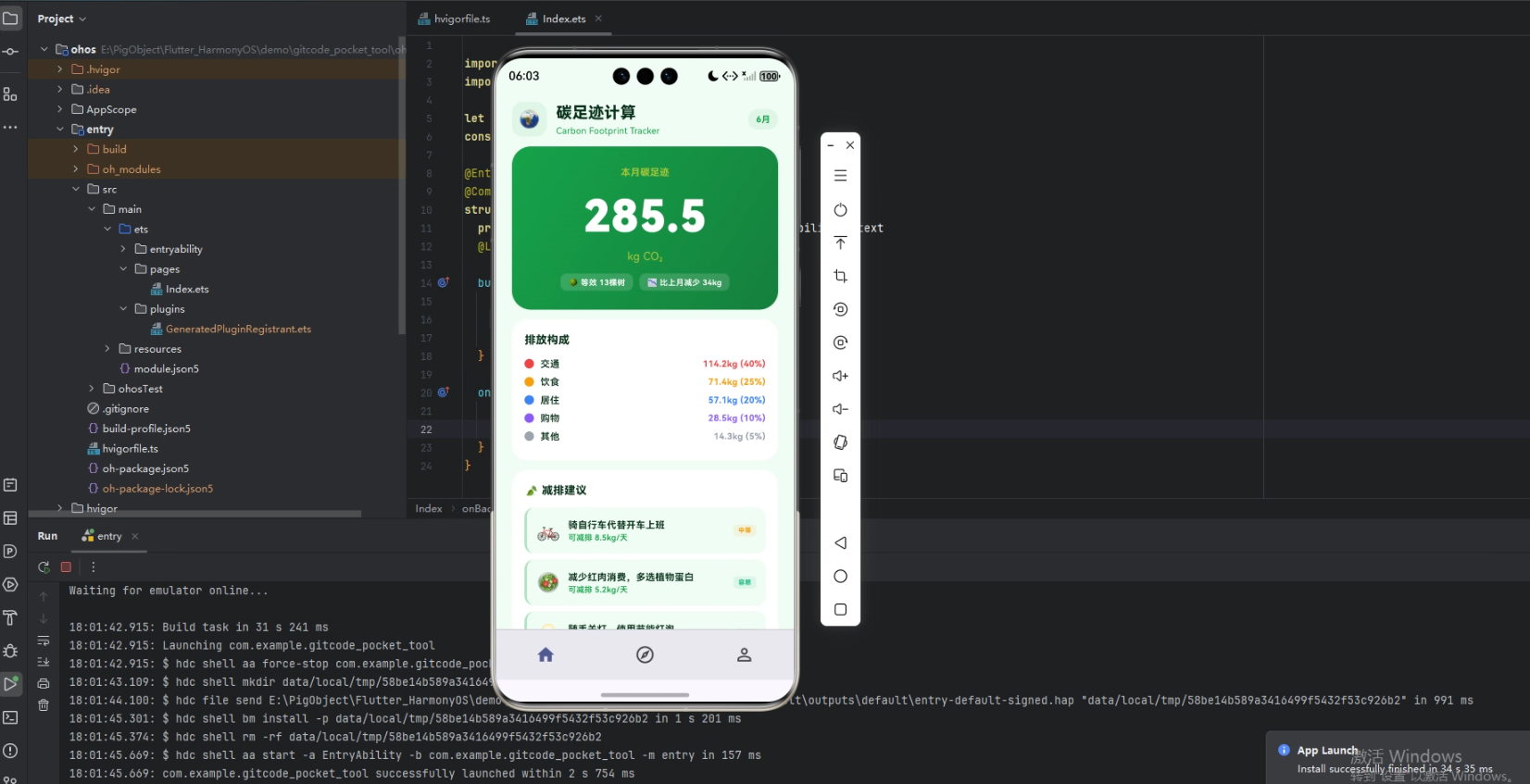Tap the emulator Back triangle button

[x=840, y=543]
